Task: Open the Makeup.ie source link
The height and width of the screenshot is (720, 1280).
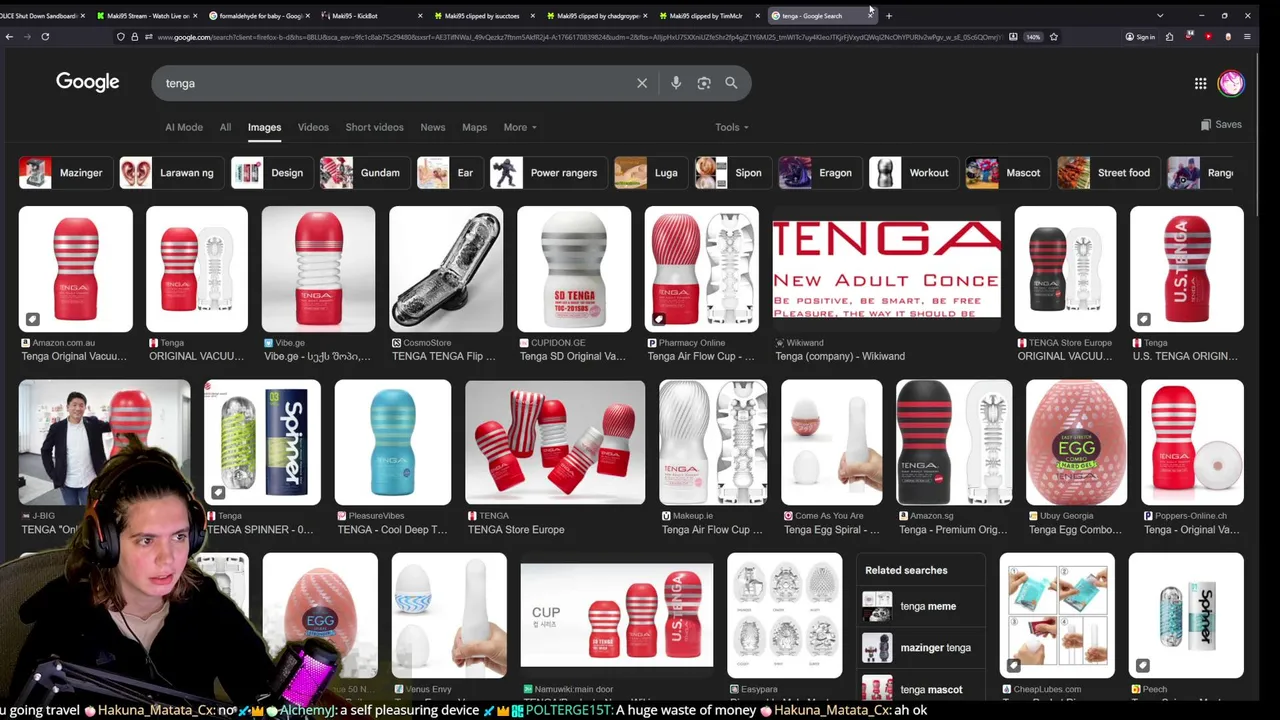Action: 687,516
